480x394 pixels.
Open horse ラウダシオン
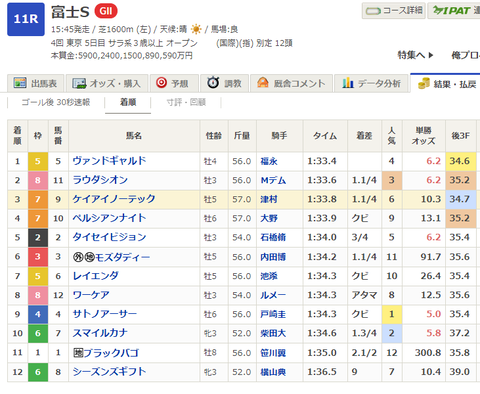[x=100, y=180]
